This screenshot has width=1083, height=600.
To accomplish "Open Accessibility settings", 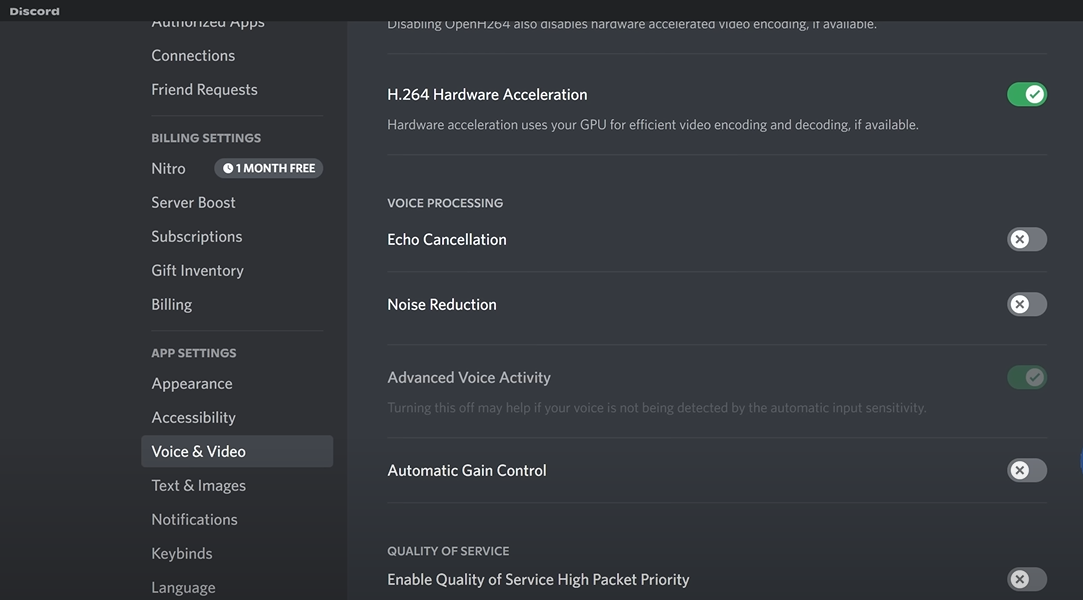I will point(193,418).
